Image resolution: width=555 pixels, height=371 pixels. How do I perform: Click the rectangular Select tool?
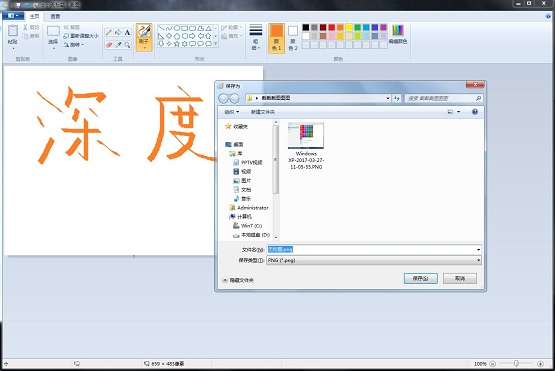pos(53,31)
